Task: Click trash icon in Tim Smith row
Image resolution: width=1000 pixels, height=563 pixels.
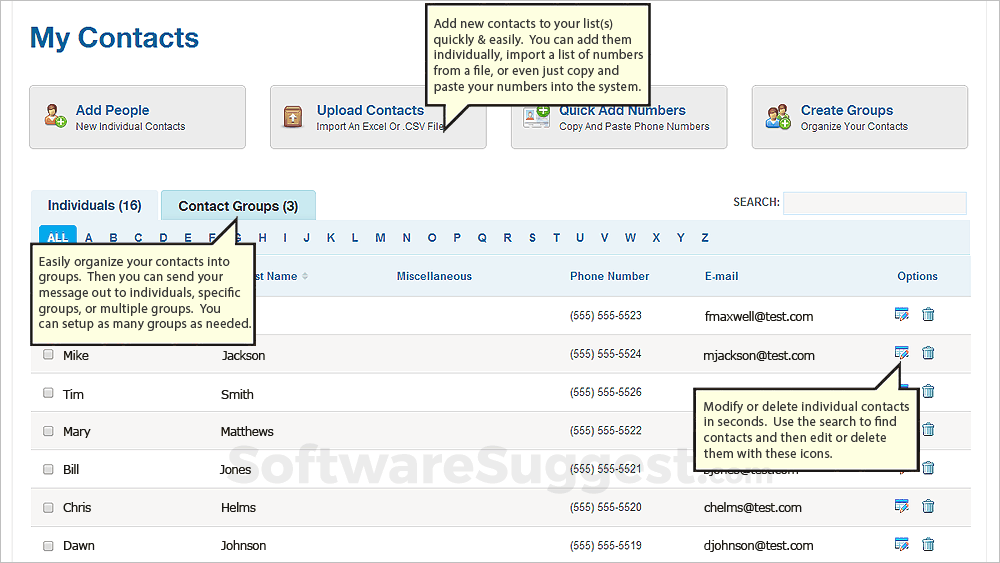Action: (928, 391)
